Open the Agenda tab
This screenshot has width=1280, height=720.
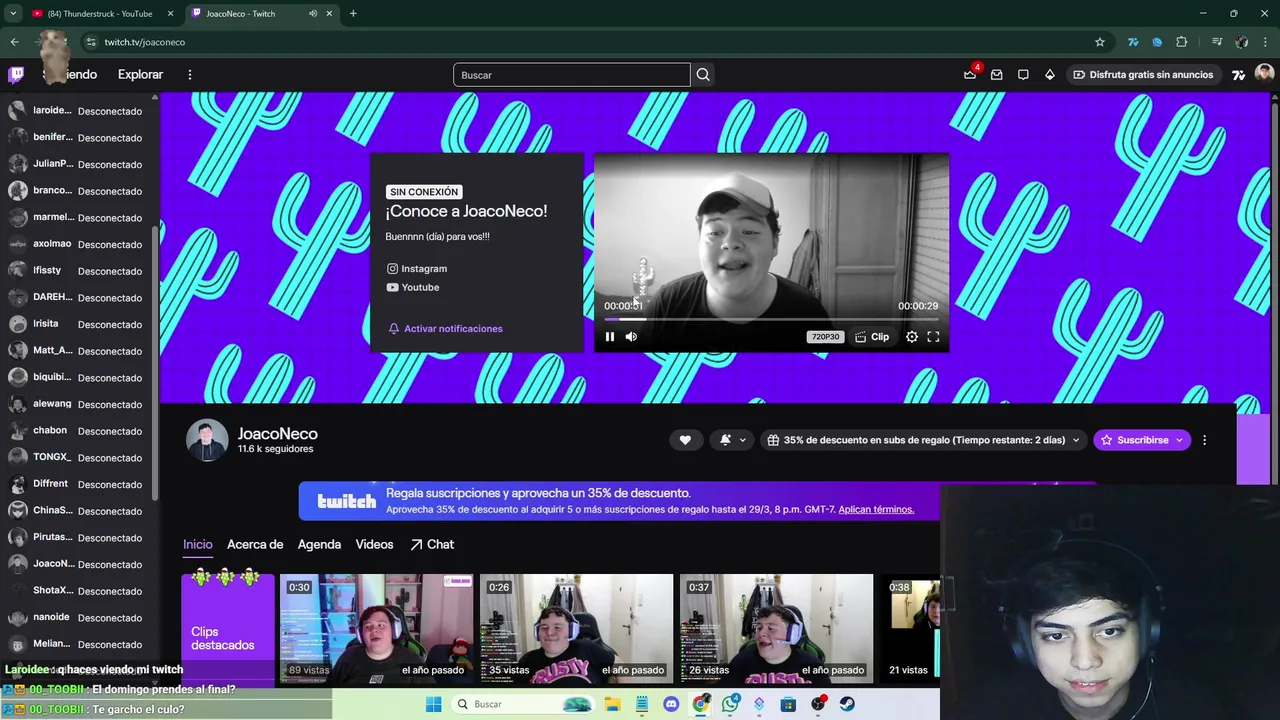(x=319, y=544)
